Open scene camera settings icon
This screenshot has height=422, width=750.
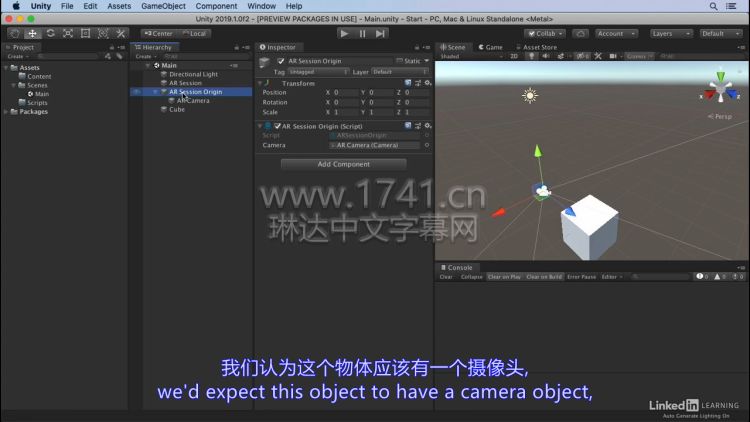pyautogui.click(x=613, y=56)
